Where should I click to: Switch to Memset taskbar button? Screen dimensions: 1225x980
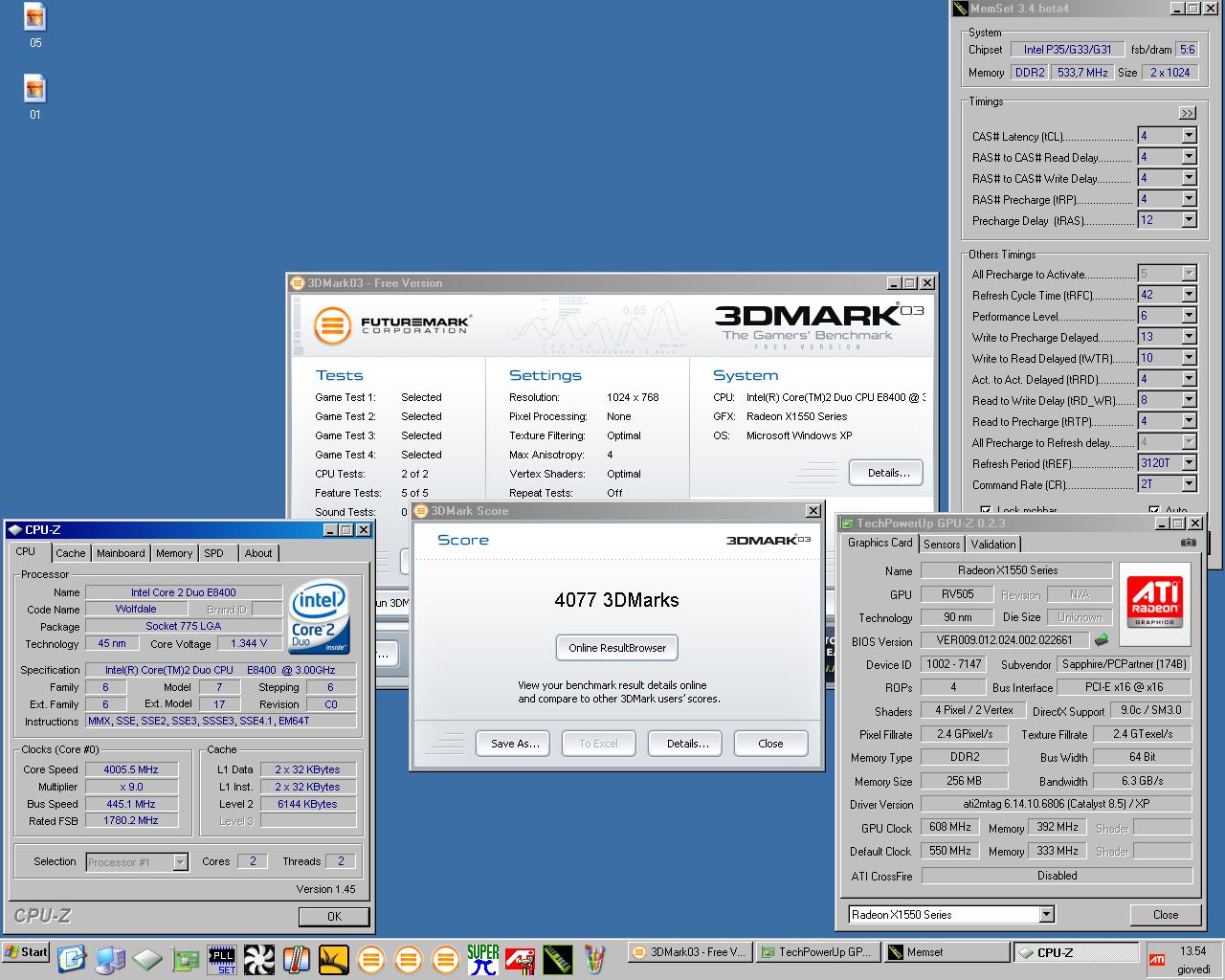pos(946,952)
